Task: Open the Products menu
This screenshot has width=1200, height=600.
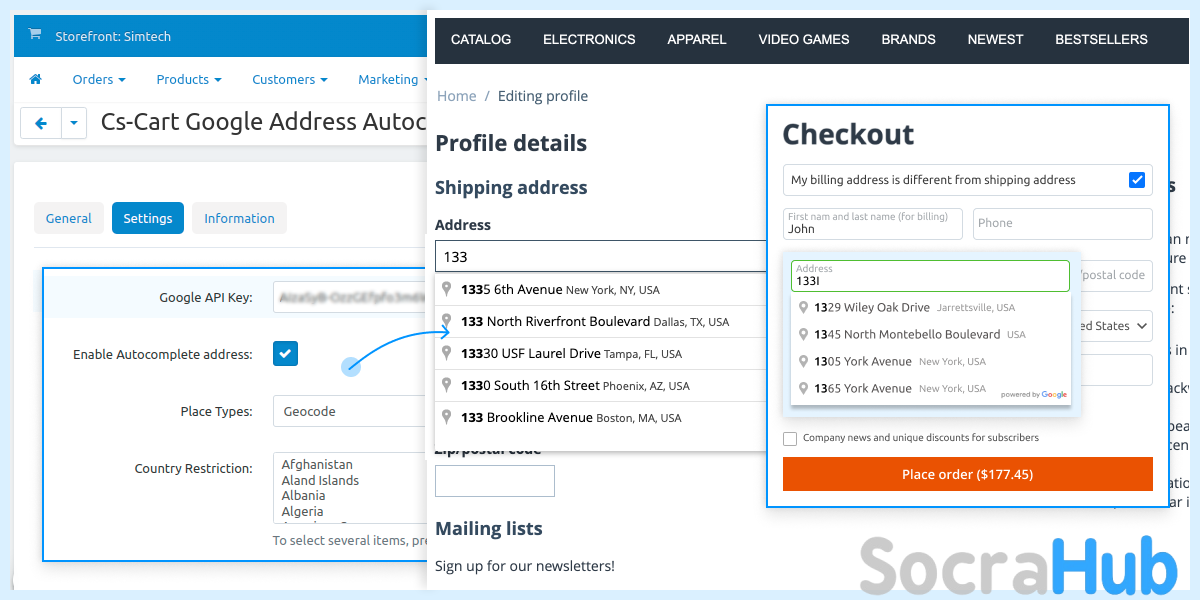Action: [189, 79]
